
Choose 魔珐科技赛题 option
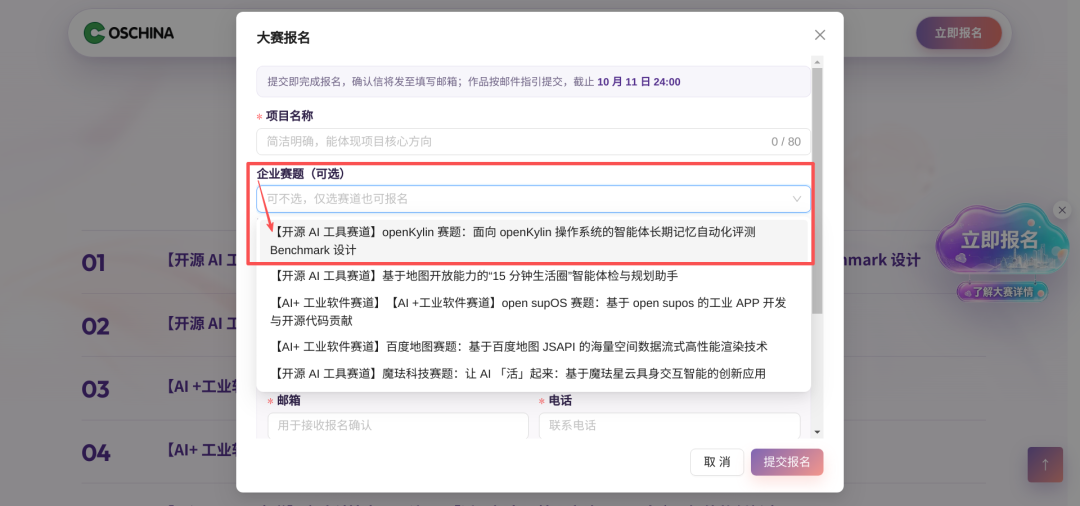[x=533, y=374]
